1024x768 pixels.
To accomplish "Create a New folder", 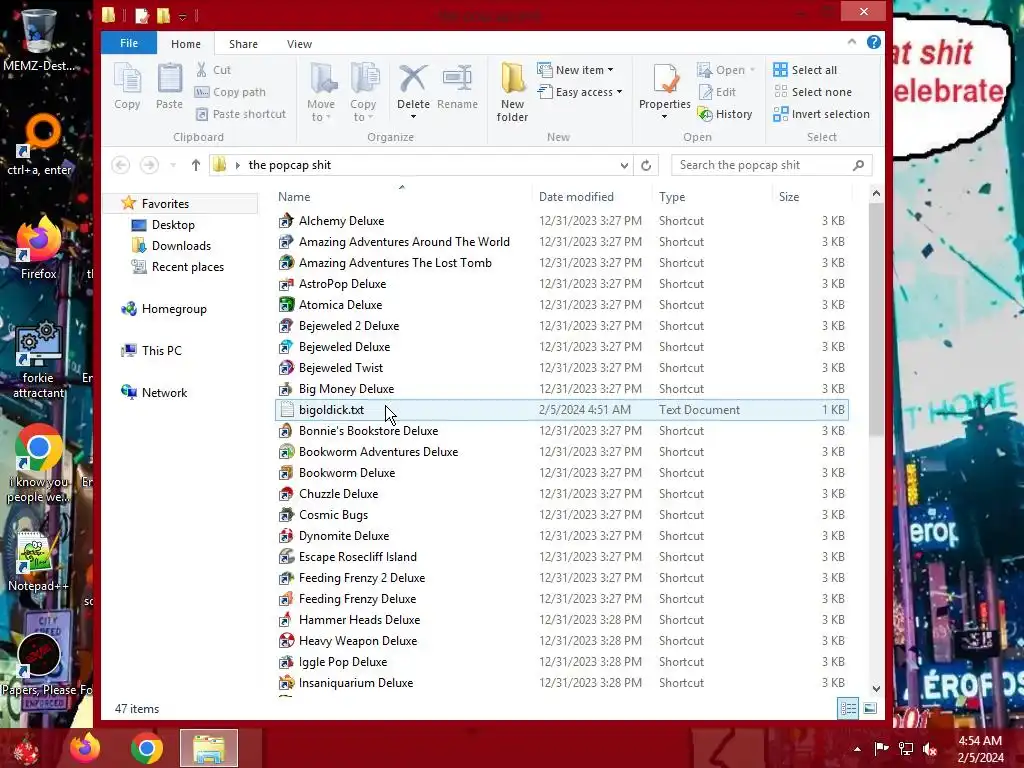I will click(512, 92).
